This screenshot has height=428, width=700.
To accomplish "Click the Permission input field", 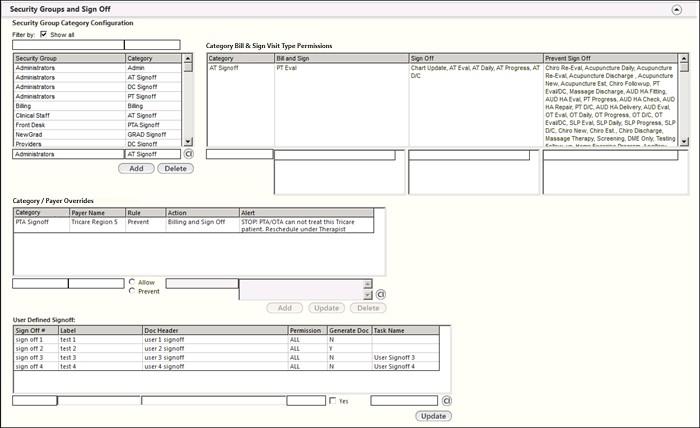I will [x=306, y=401].
